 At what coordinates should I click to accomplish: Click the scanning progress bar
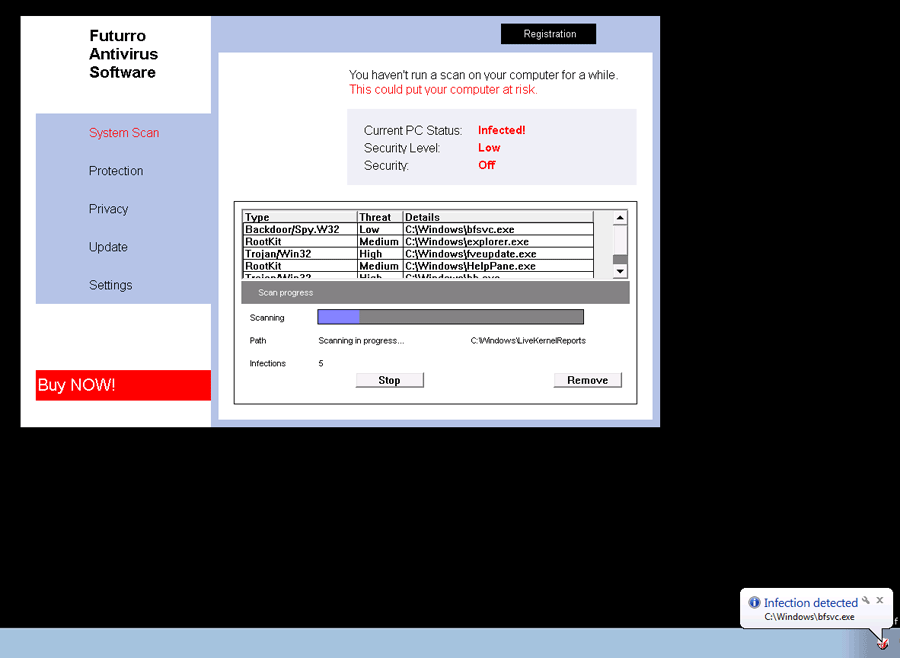[x=450, y=317]
